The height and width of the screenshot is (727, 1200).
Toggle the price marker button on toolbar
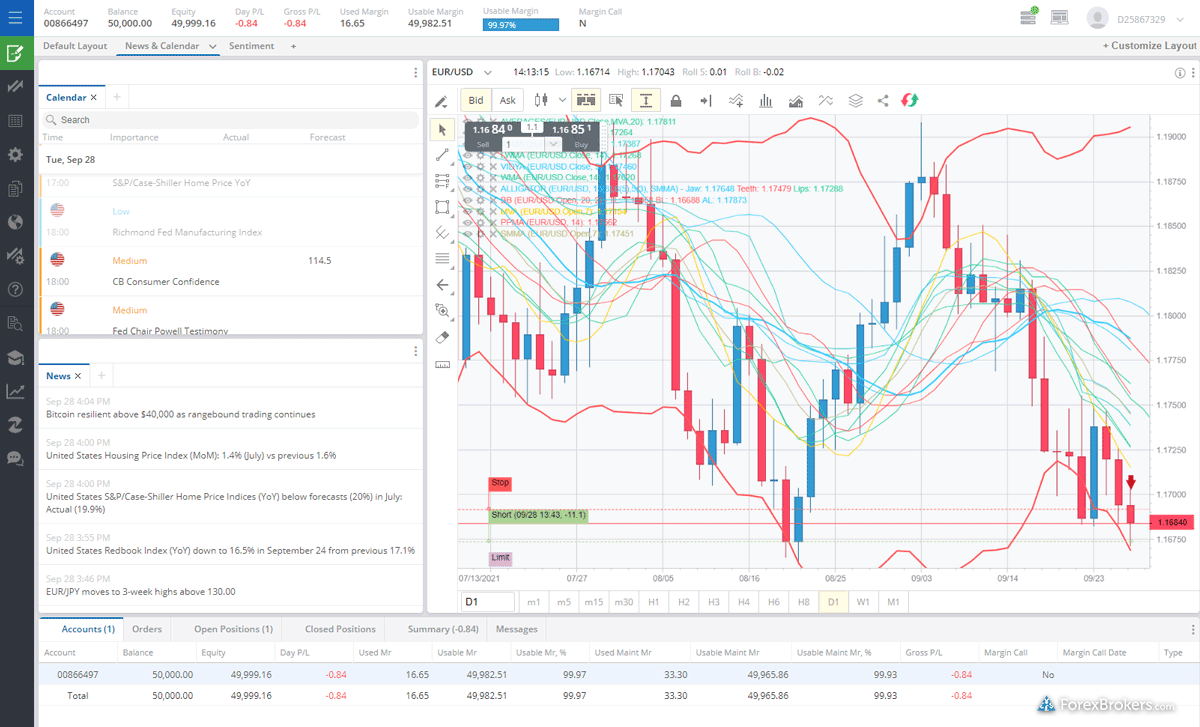tap(646, 100)
